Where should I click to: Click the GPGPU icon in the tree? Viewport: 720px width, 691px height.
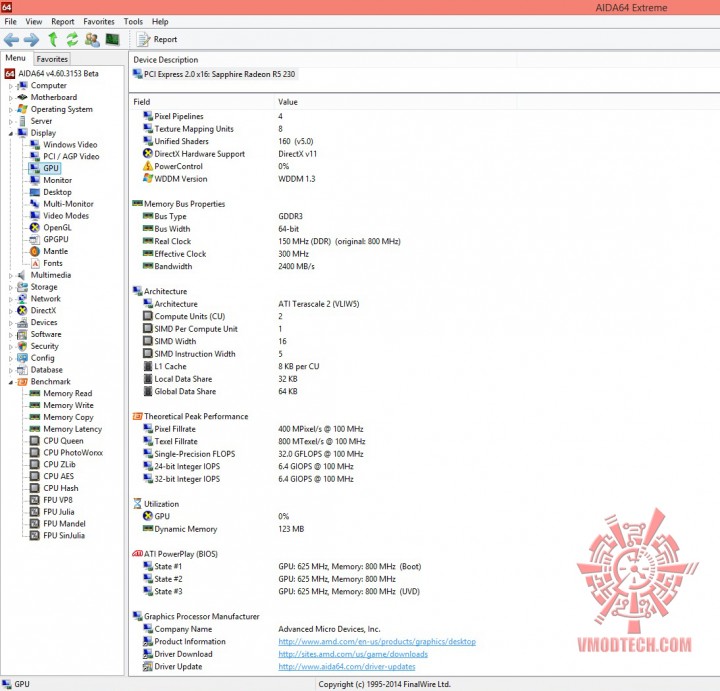pyautogui.click(x=35, y=239)
